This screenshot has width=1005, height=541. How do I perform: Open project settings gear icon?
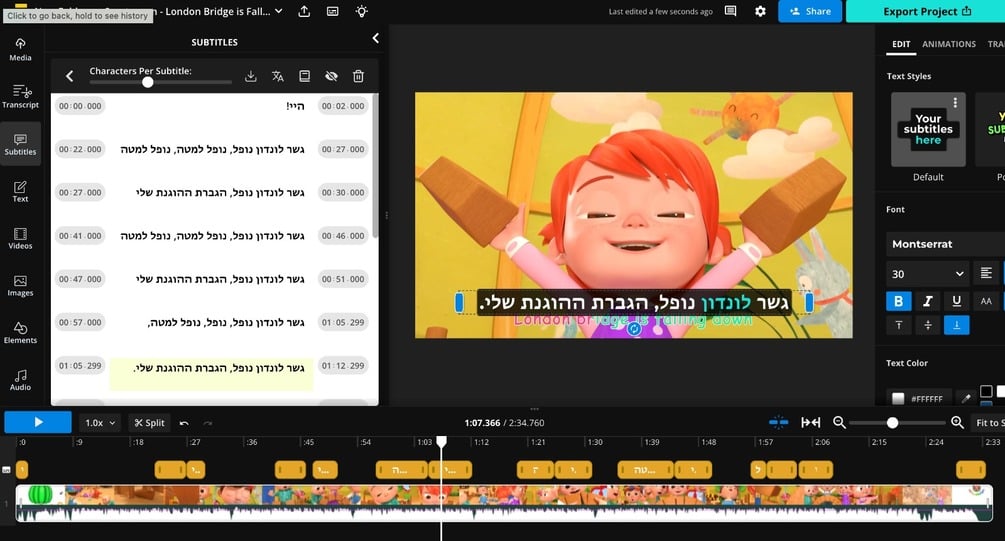[760, 11]
